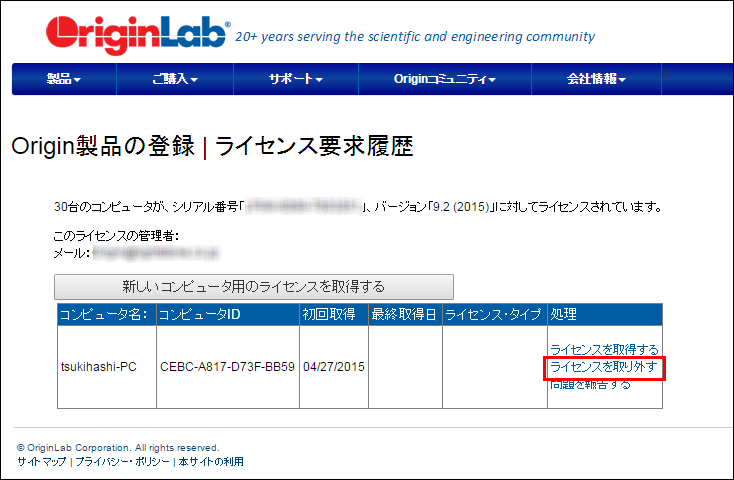This screenshot has width=734, height=480.
Task: Open the ご購入 dropdown menu
Action: (175, 79)
